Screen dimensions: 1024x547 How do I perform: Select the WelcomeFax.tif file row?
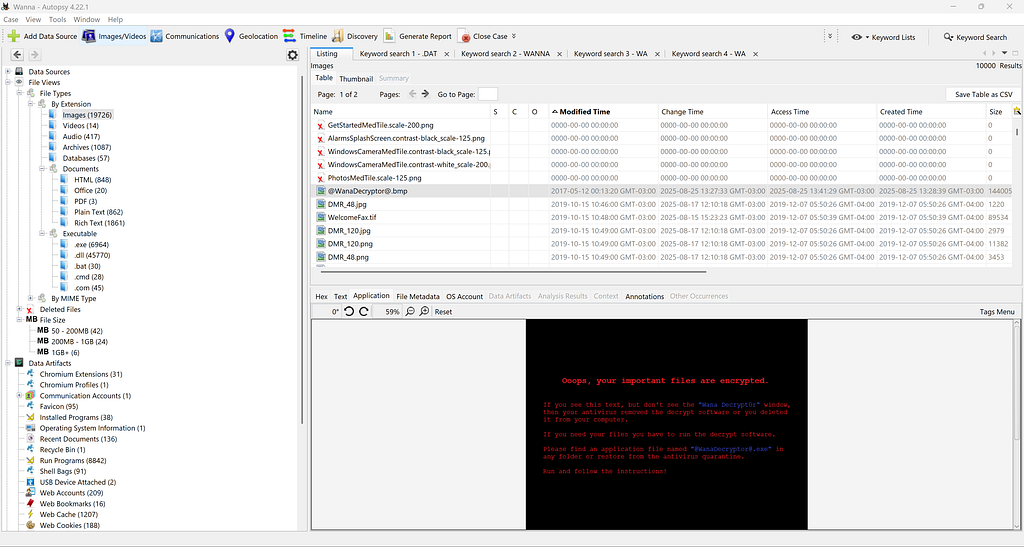click(x=664, y=217)
